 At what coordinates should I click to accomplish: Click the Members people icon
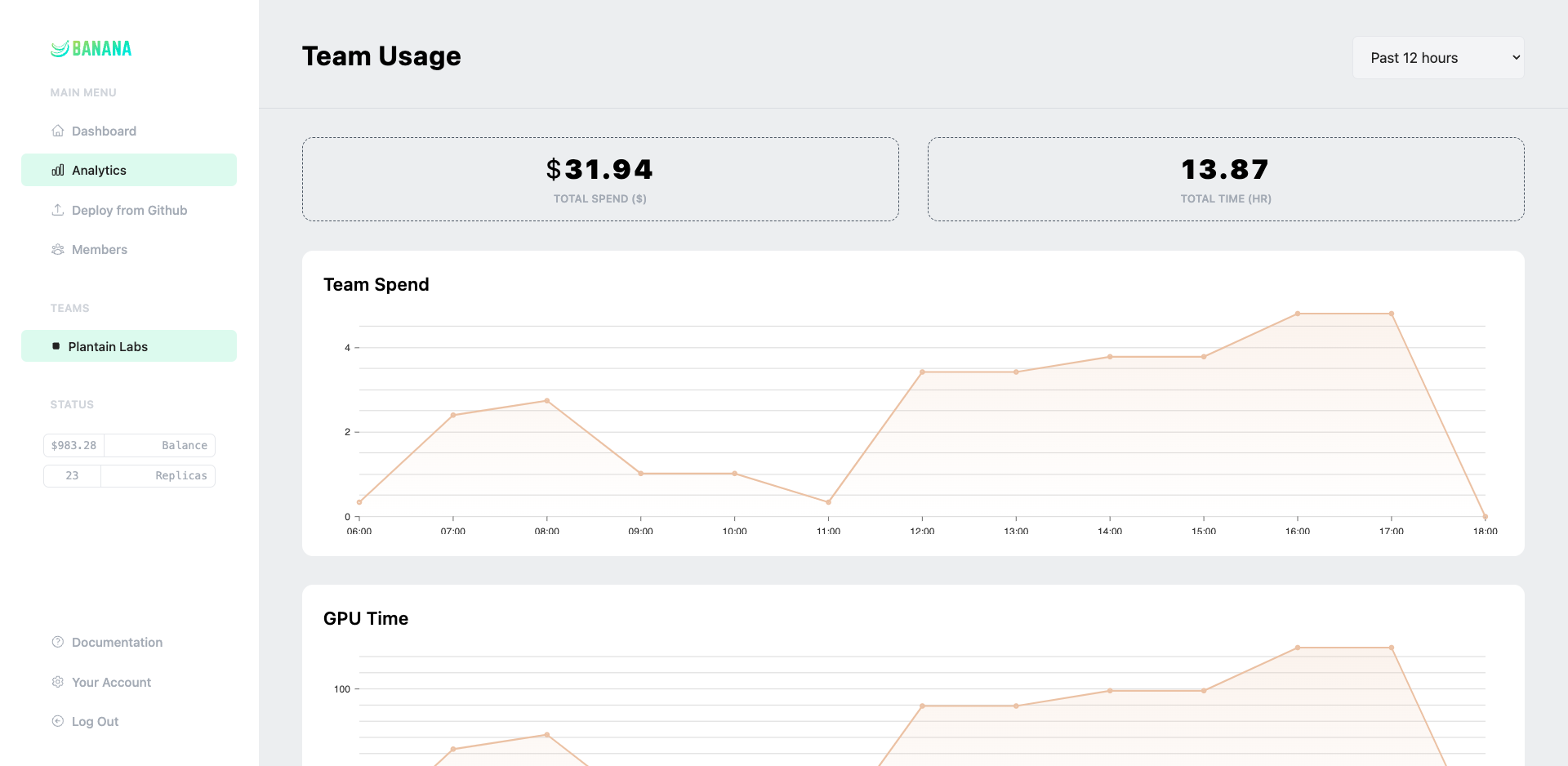(58, 250)
